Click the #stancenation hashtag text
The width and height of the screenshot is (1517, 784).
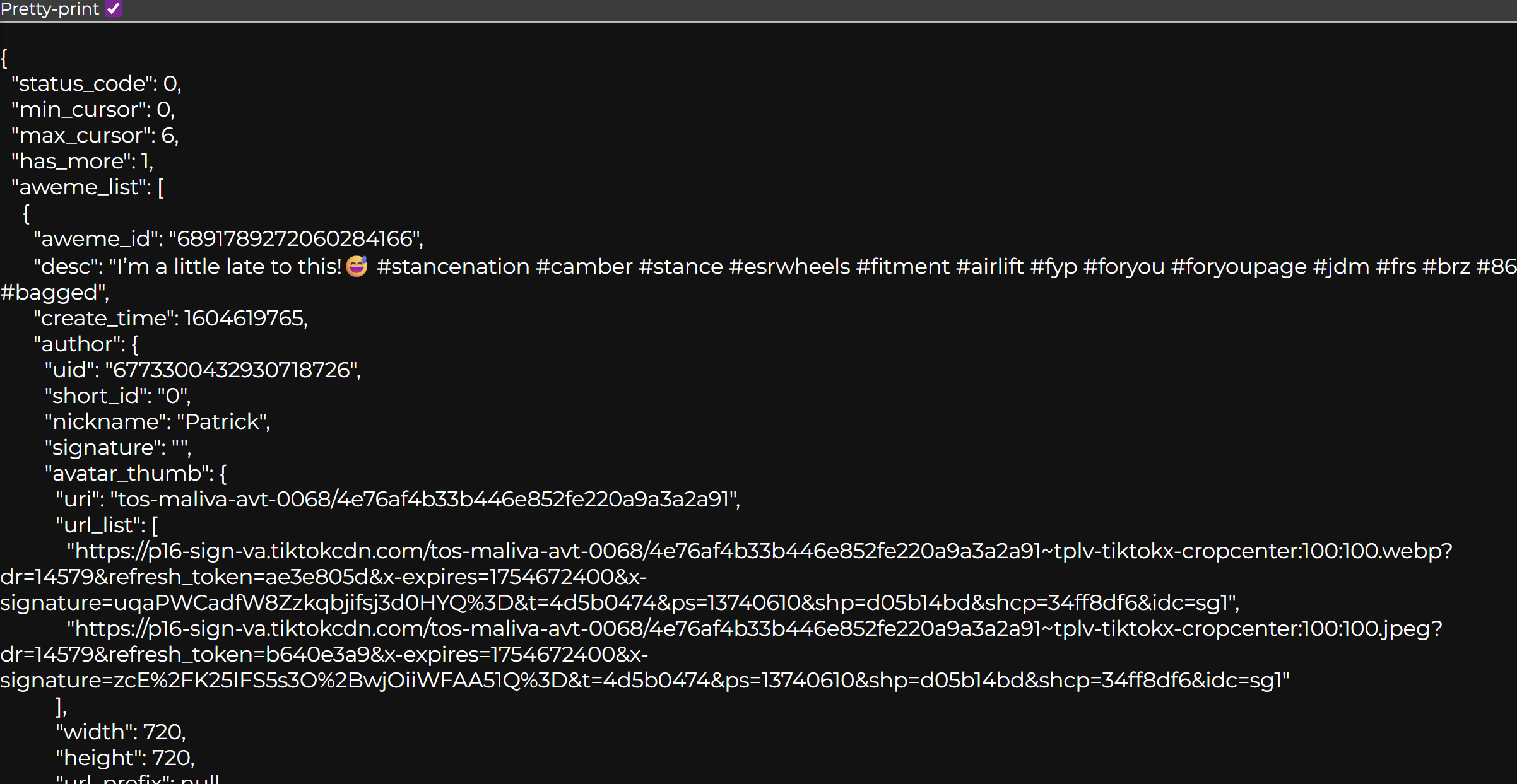tap(452, 267)
